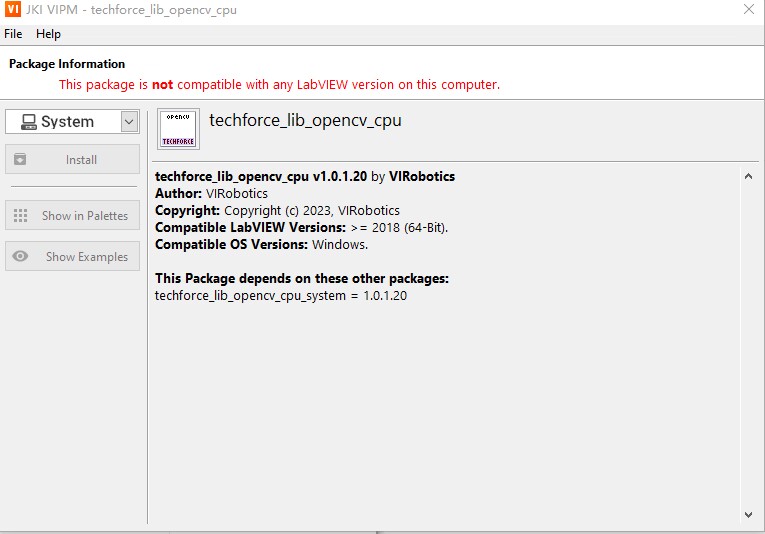Open the File menu
The height and width of the screenshot is (534, 765).
[x=13, y=34]
